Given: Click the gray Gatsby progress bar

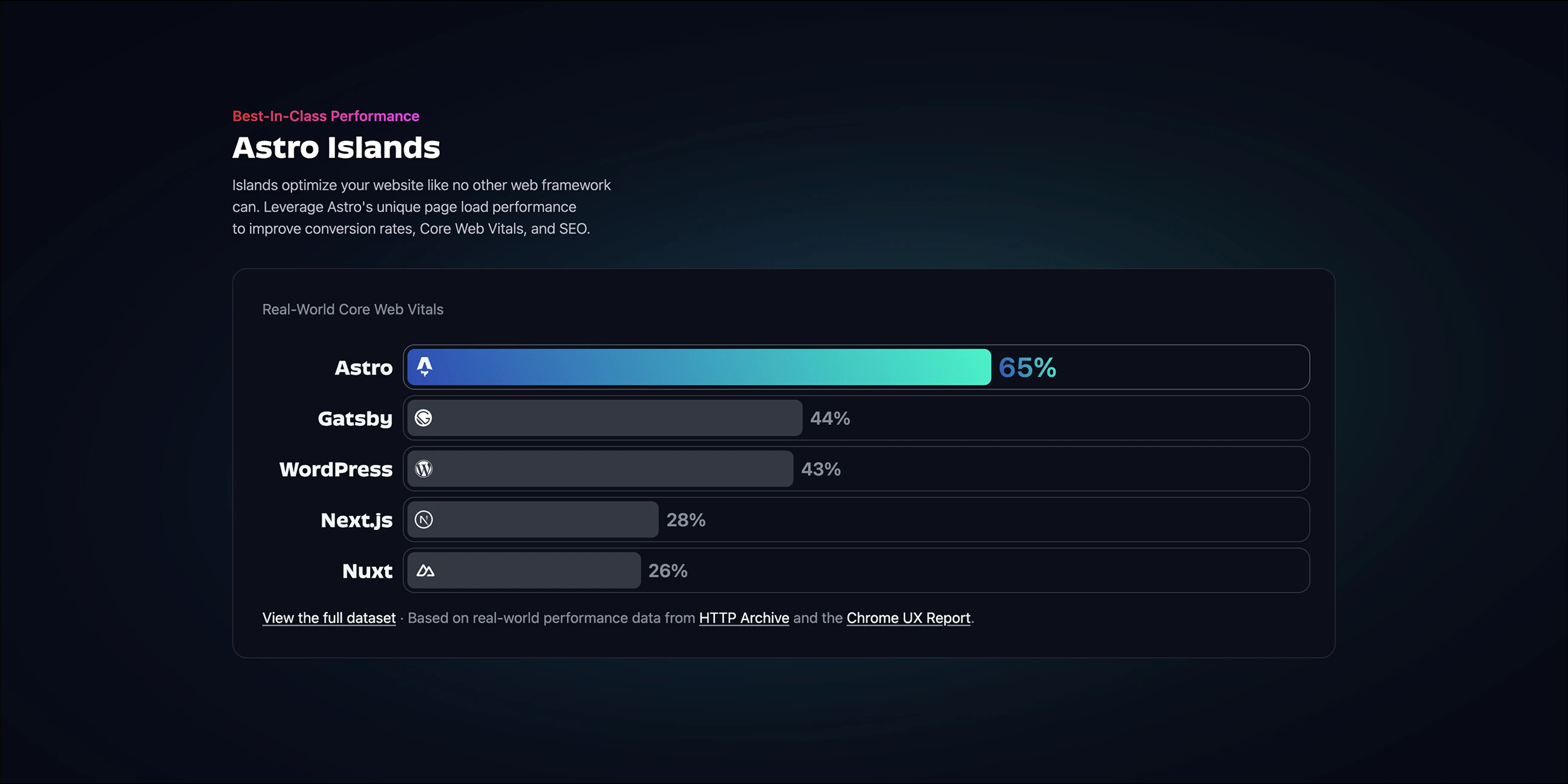Looking at the screenshot, I should click(604, 418).
